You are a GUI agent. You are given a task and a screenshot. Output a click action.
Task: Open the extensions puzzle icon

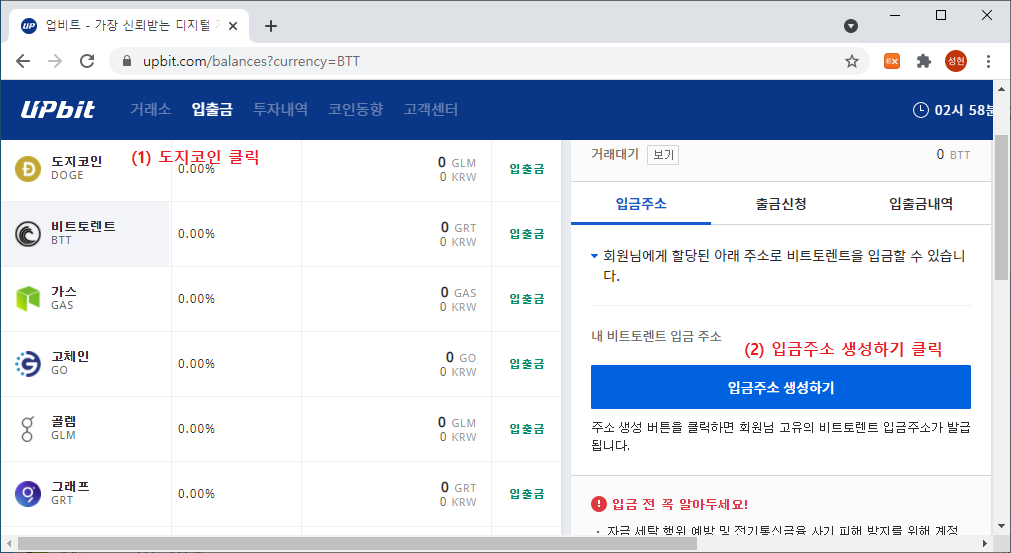[924, 61]
